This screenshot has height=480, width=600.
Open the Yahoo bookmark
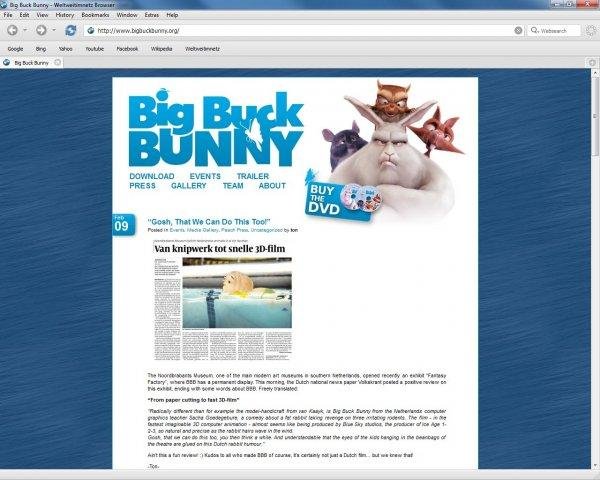click(x=65, y=49)
